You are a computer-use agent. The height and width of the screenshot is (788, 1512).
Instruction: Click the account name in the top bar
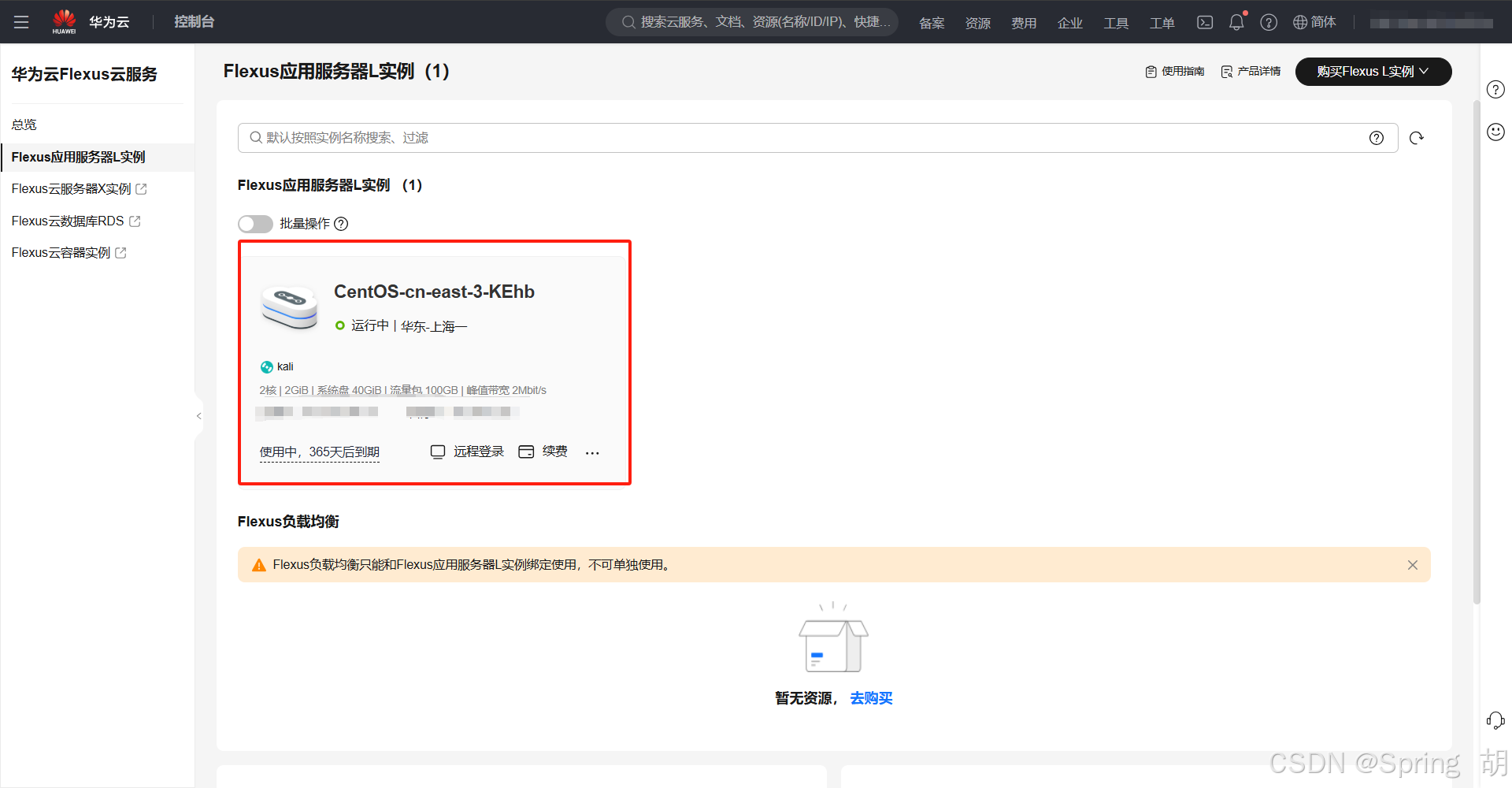(x=1431, y=23)
